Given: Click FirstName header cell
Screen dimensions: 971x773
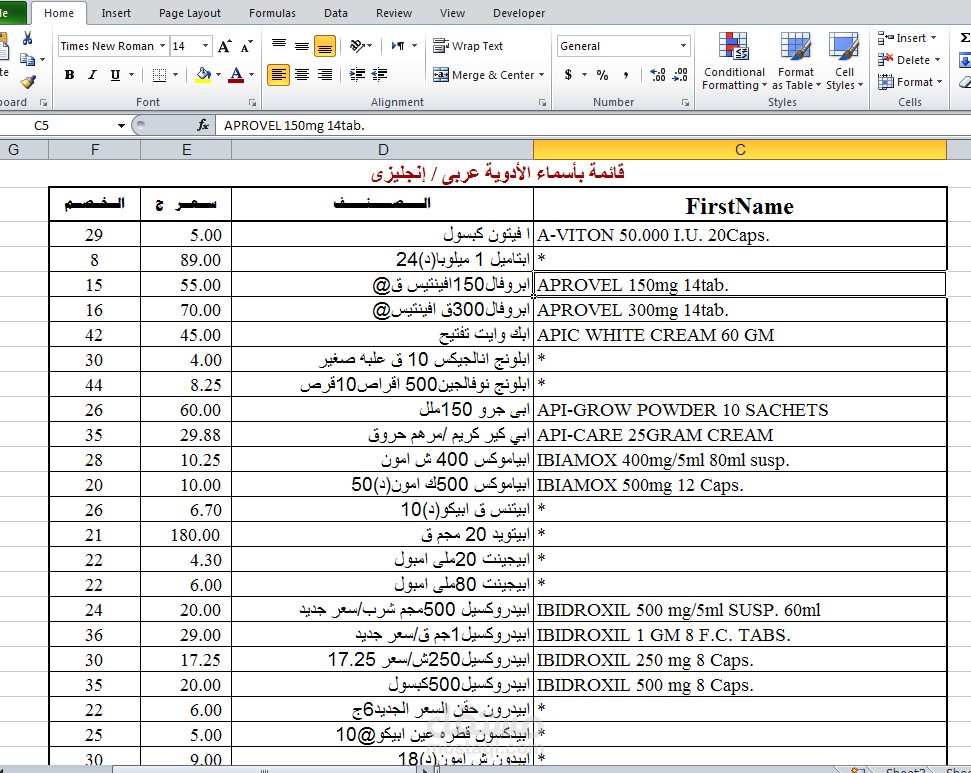Looking at the screenshot, I should (740, 206).
